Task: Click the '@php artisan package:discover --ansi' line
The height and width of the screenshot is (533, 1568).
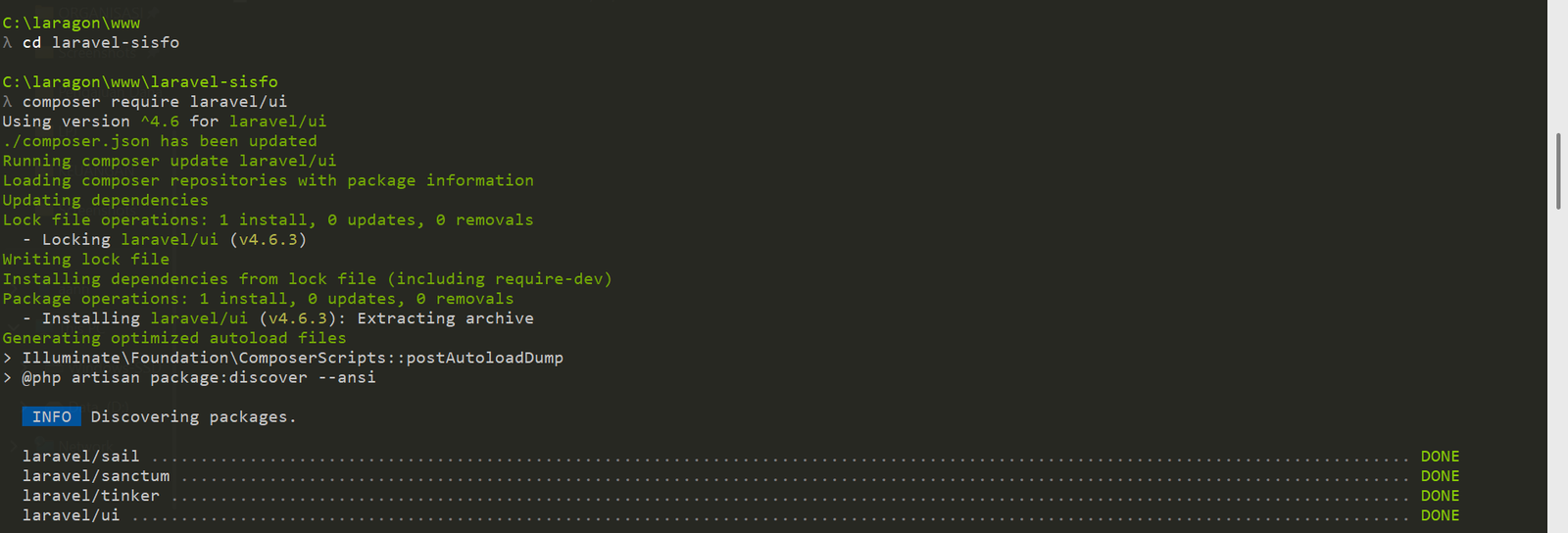Action: point(199,377)
